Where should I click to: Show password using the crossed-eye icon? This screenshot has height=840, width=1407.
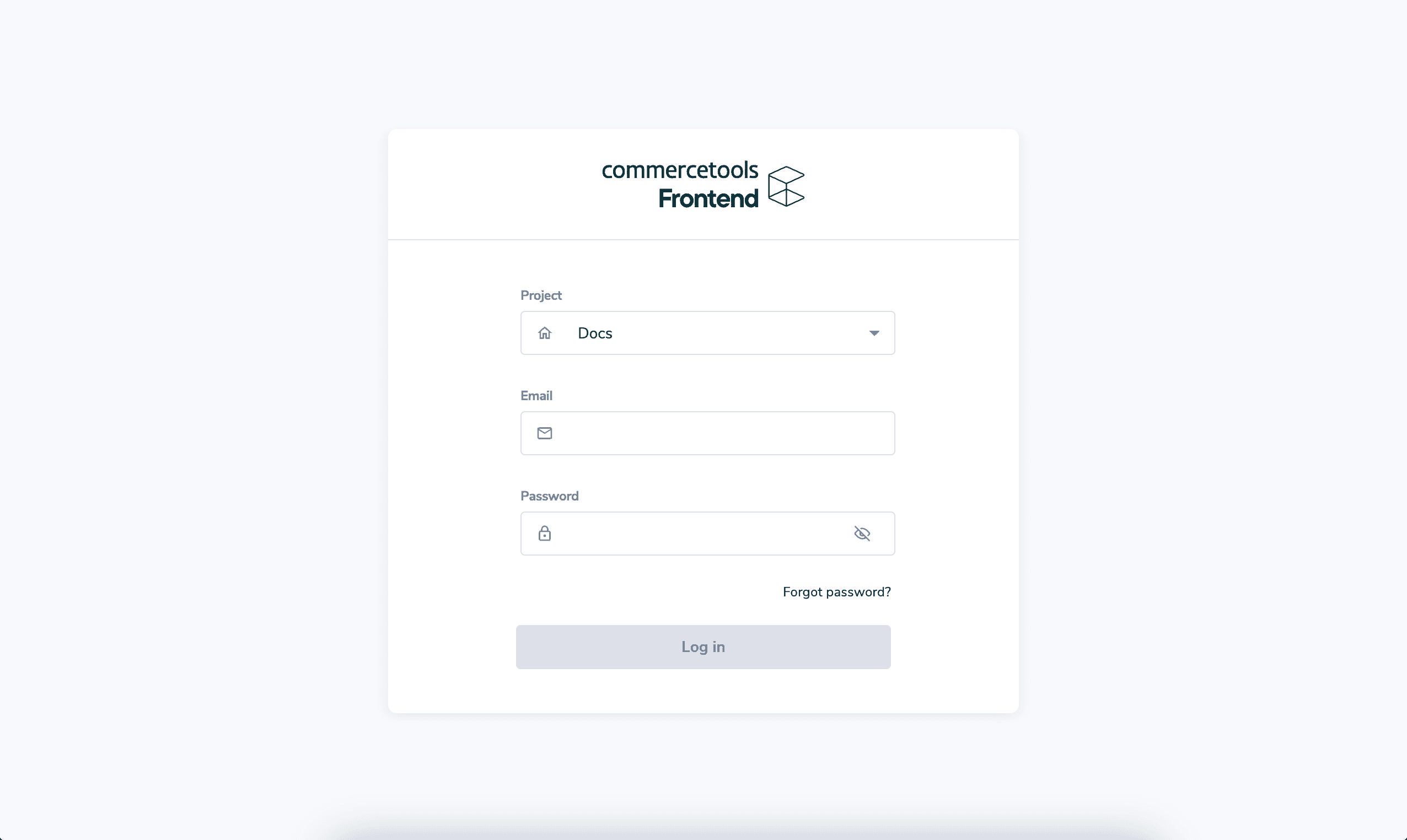pos(862,533)
